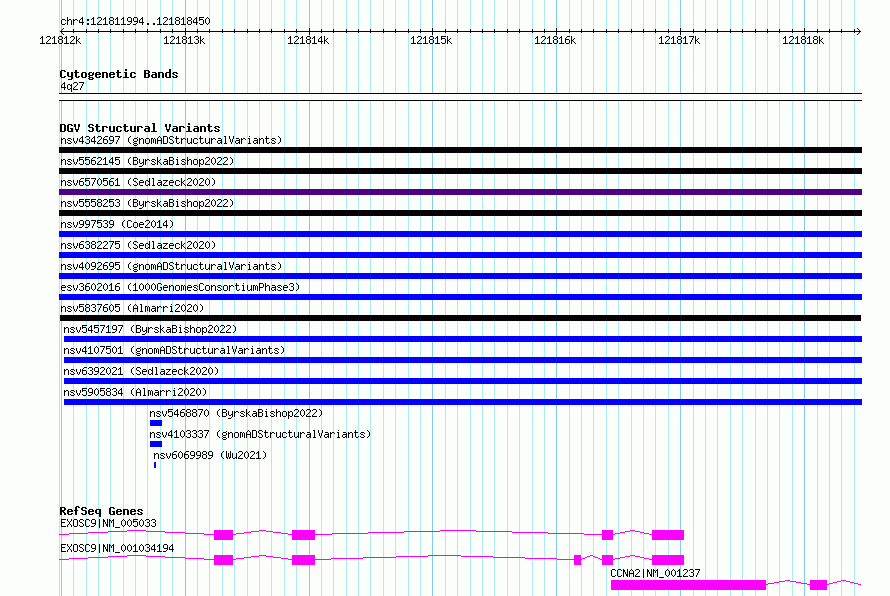Select the nsv4107501 (gnomADStructuralVariants) label
This screenshot has width=890, height=596.
coord(174,350)
